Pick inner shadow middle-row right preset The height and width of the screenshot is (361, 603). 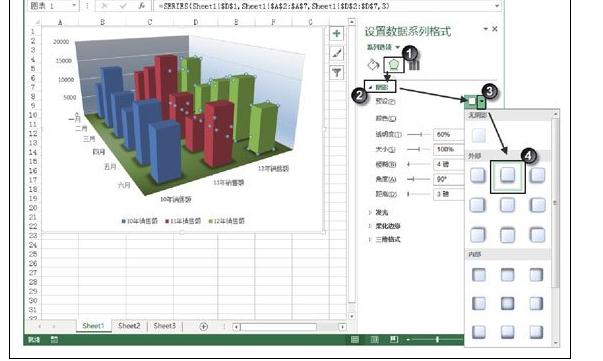[536, 303]
